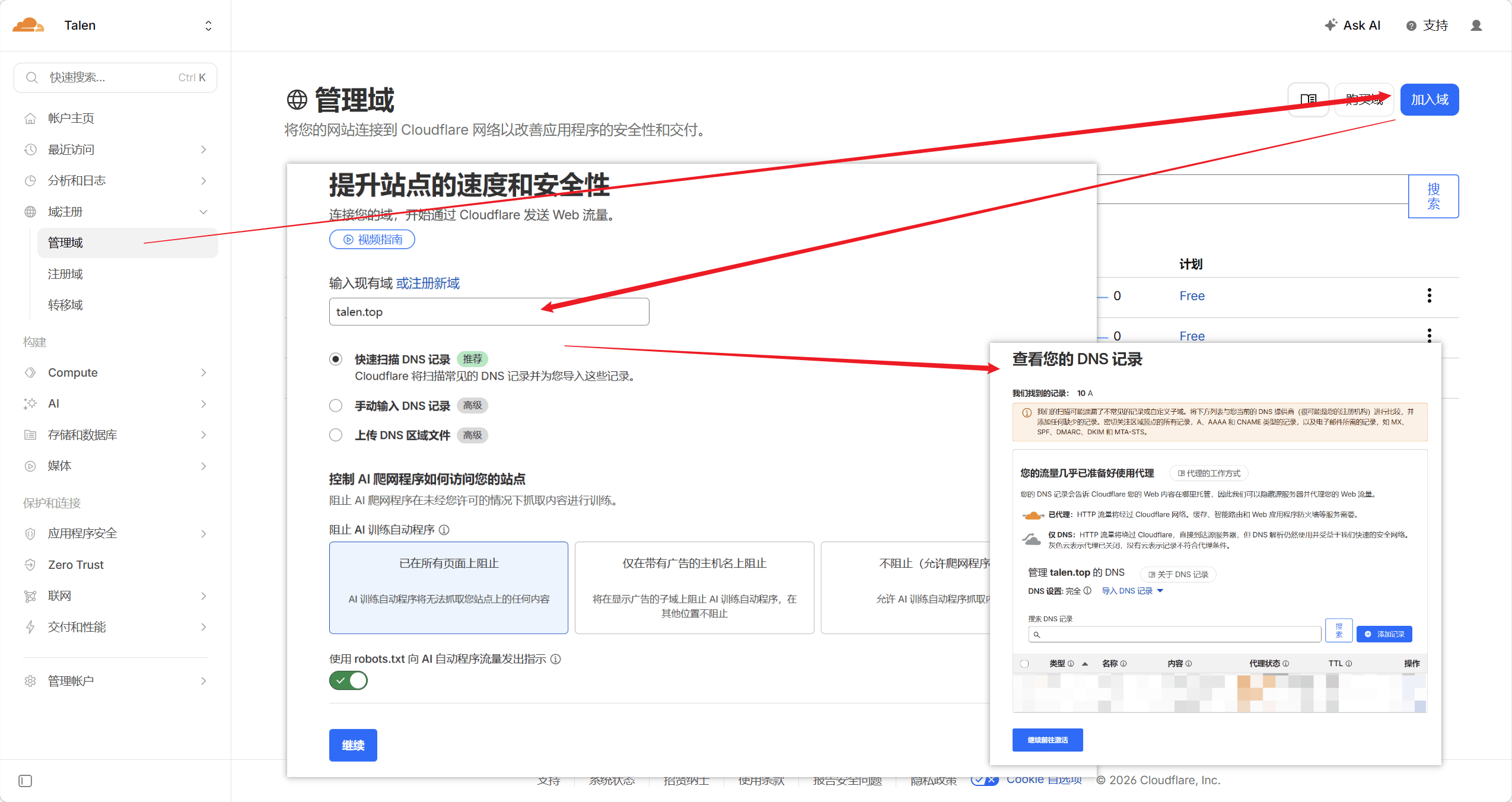Screen dimensions: 1512x802
Task: Collapse the 域注册 sidebar section
Action: click(204, 211)
